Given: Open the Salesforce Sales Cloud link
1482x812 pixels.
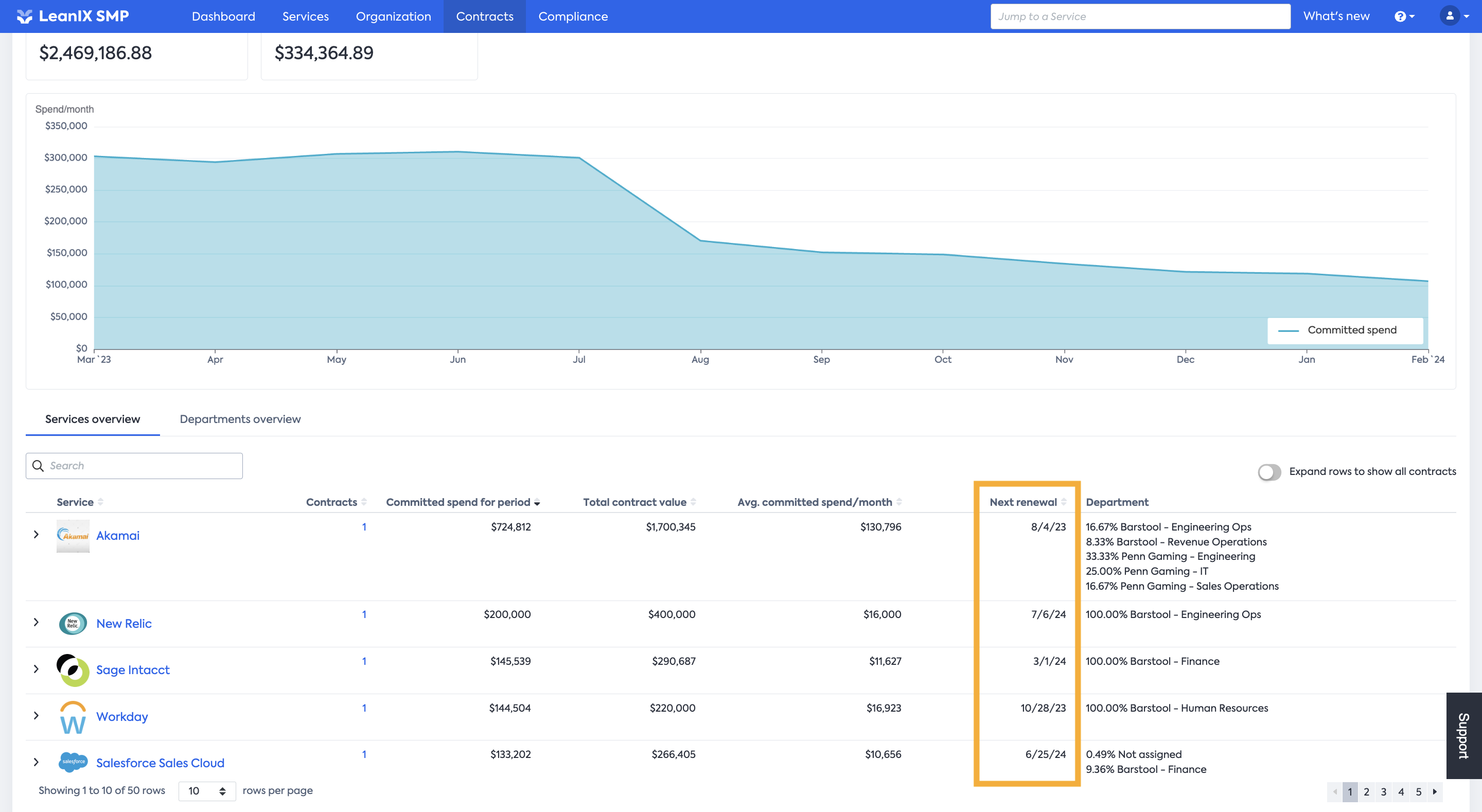Looking at the screenshot, I should click(x=160, y=763).
